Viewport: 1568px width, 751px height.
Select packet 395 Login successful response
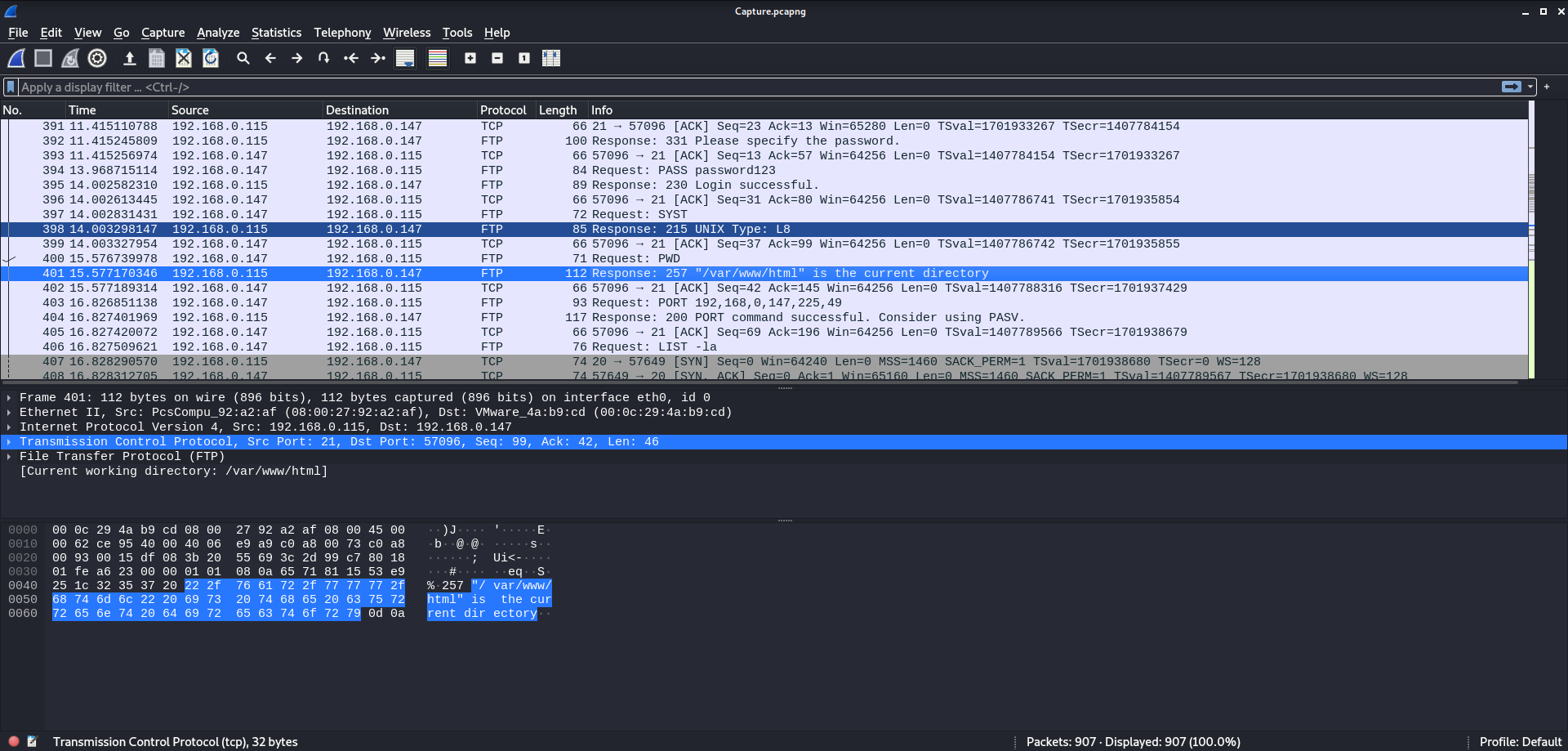(764, 186)
